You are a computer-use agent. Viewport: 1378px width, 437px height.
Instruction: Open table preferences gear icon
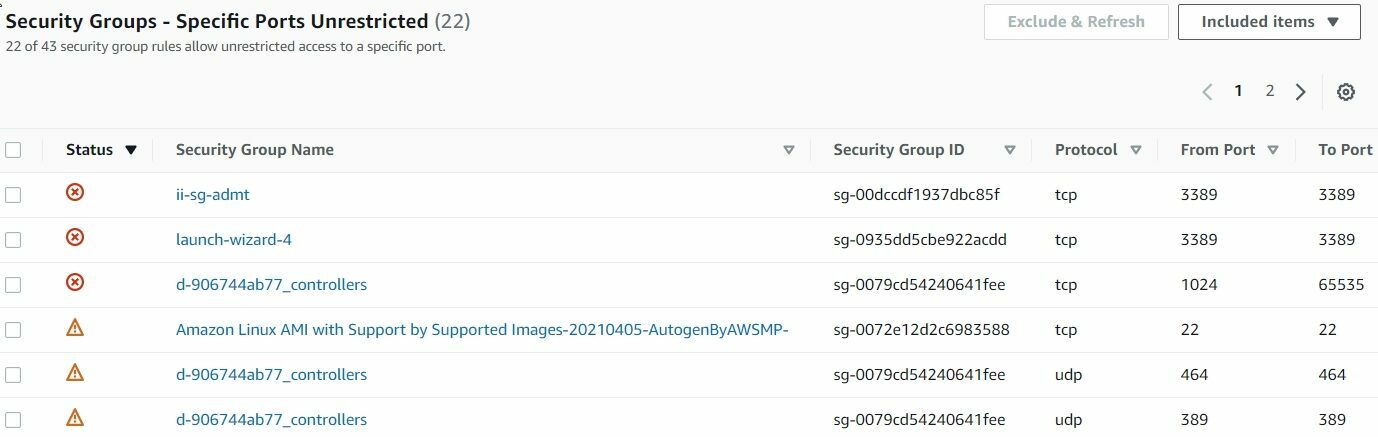tap(1346, 92)
